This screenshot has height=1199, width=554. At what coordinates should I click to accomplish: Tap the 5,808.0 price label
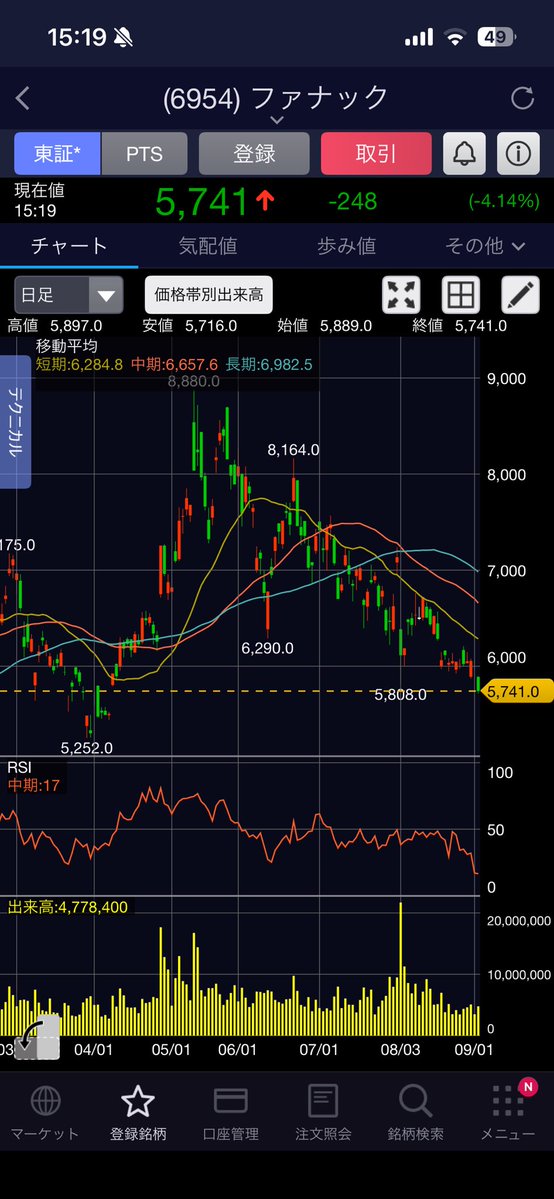pos(400,695)
